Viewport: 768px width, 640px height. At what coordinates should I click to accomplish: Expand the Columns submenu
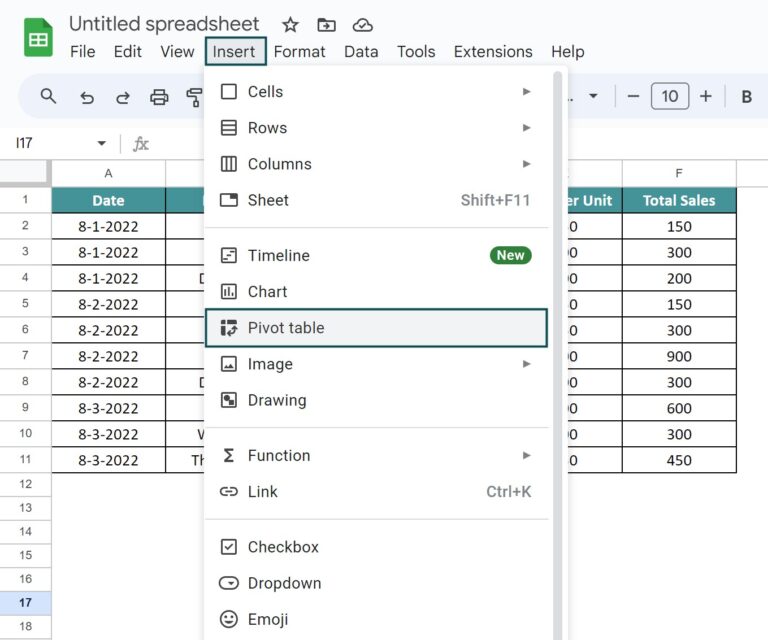pos(376,164)
